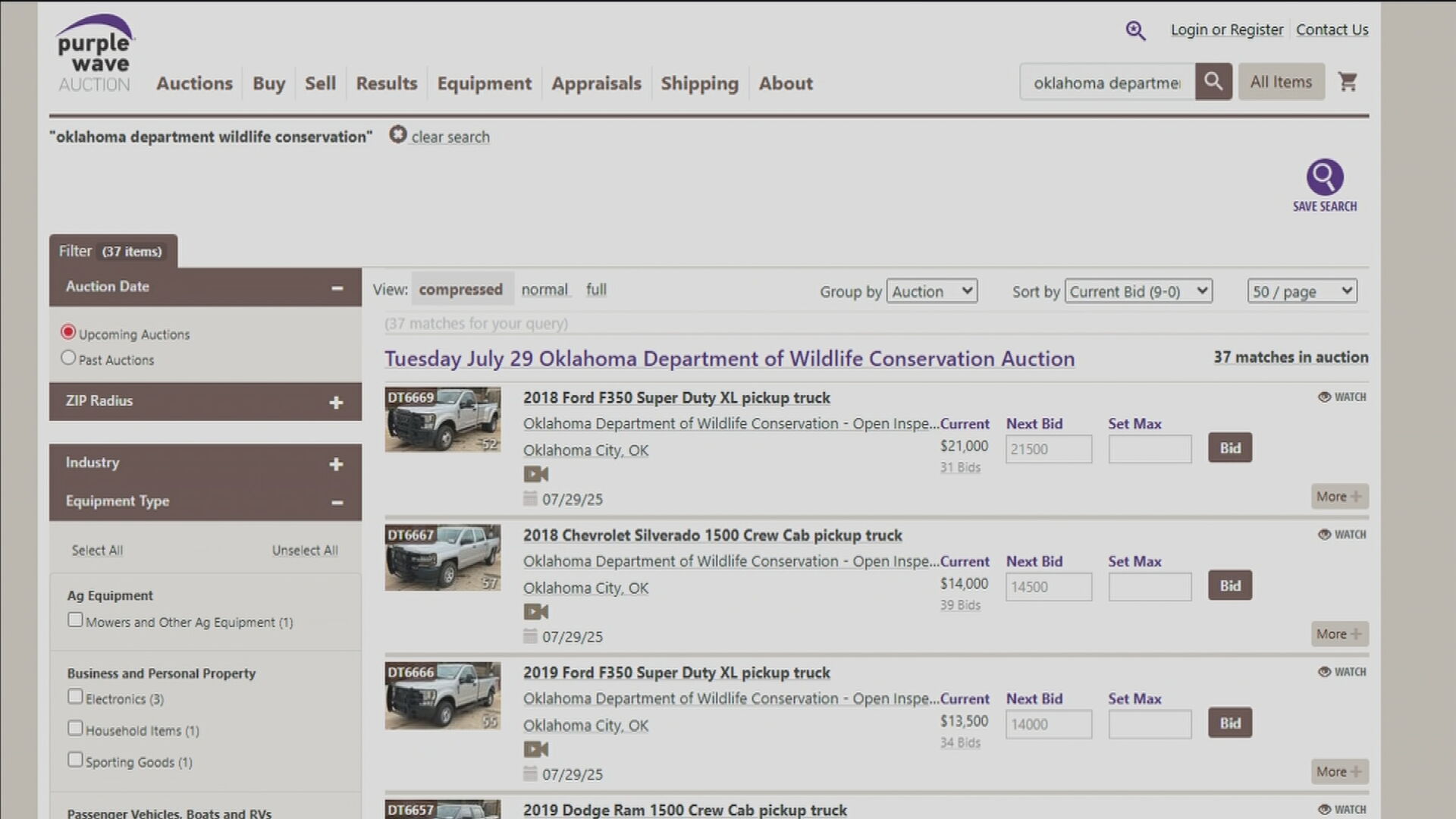The image size is (1456, 819).
Task: Click Unselect All equipment types
Action: coord(305,551)
